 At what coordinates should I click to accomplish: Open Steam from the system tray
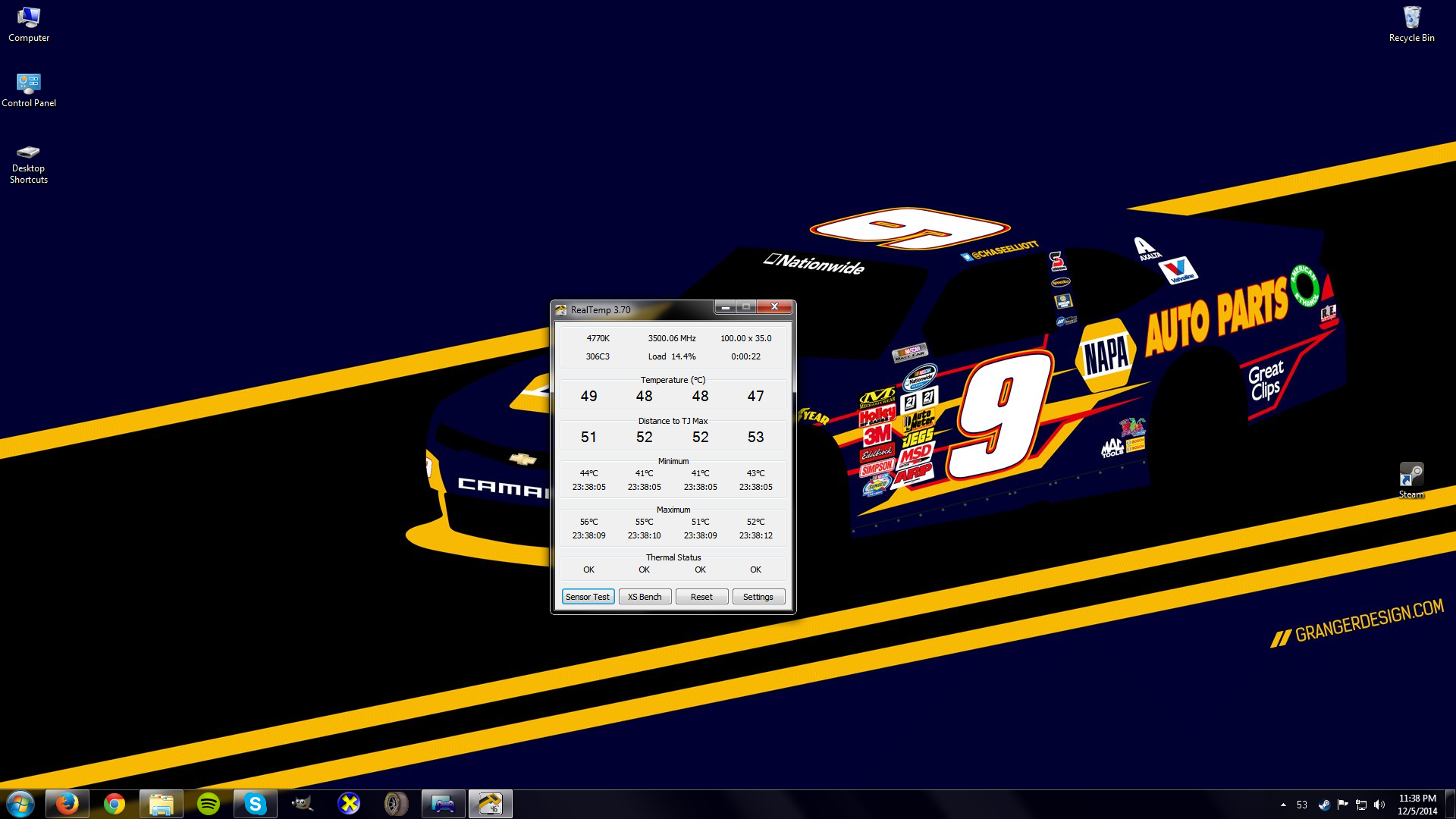tap(1324, 805)
